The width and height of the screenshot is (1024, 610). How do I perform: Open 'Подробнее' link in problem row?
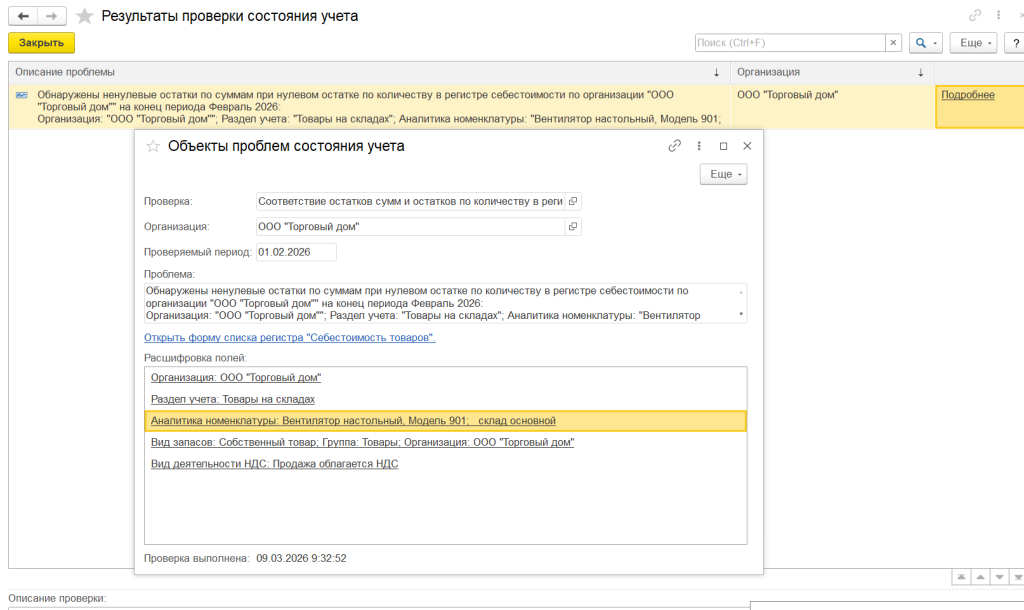(967, 95)
